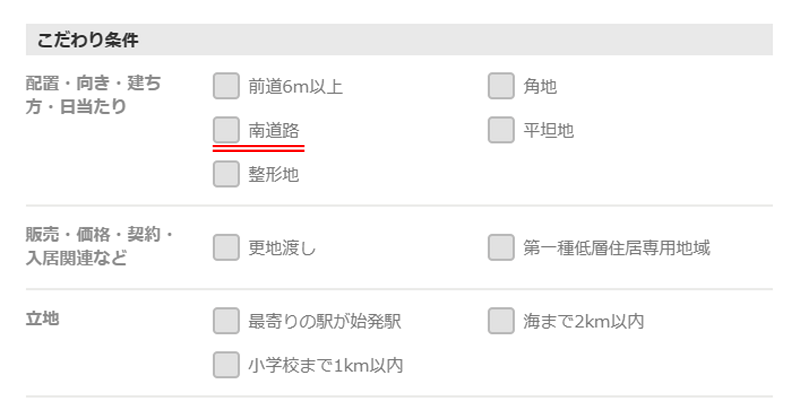Click the 海まで2km以内 label text
The width and height of the screenshot is (800, 410).
pos(583,322)
